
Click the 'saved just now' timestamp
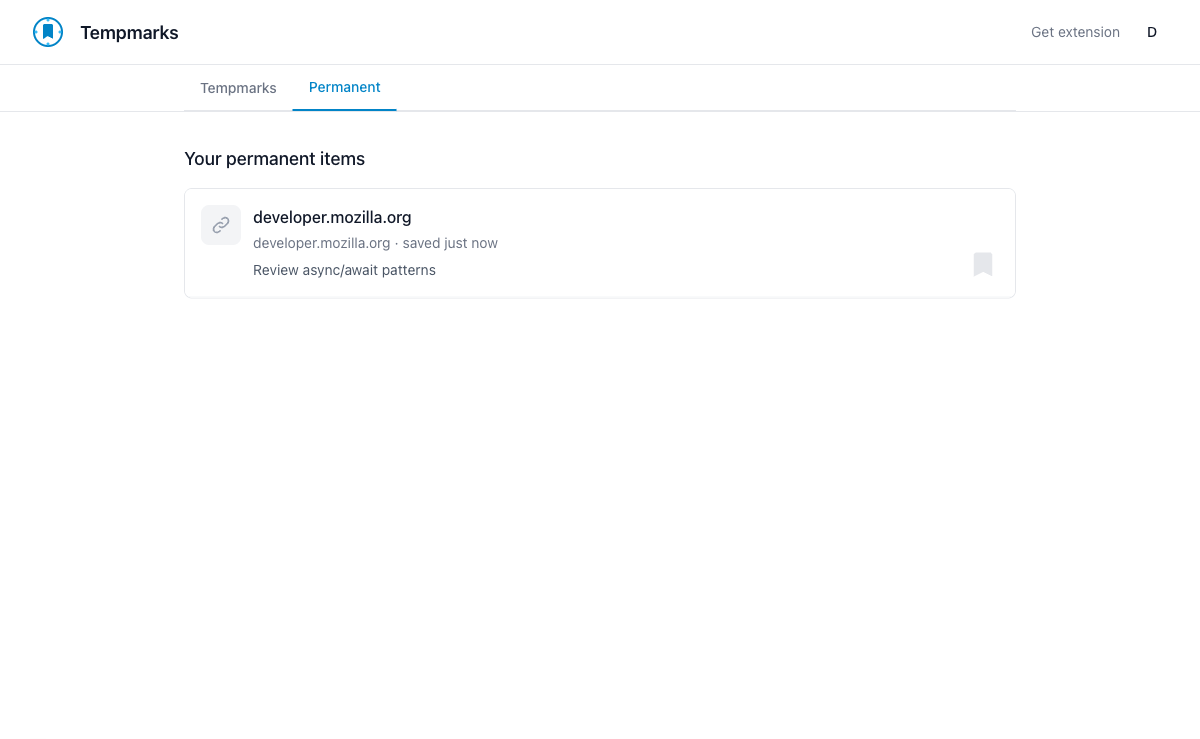[450, 243]
